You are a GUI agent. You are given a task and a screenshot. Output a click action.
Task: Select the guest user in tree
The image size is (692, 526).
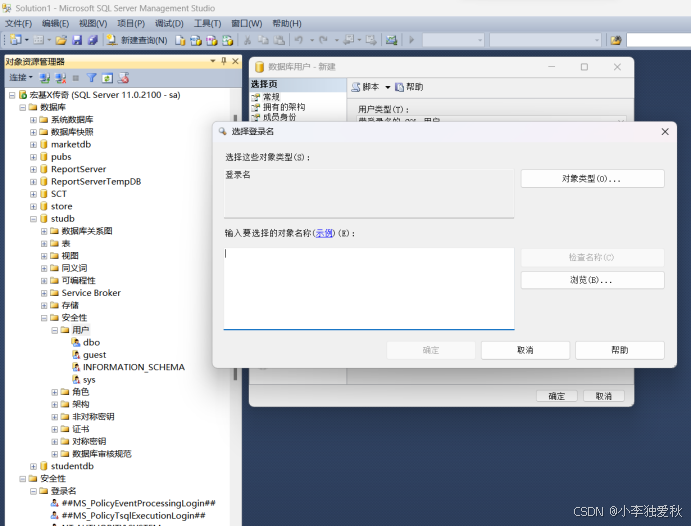(94, 355)
